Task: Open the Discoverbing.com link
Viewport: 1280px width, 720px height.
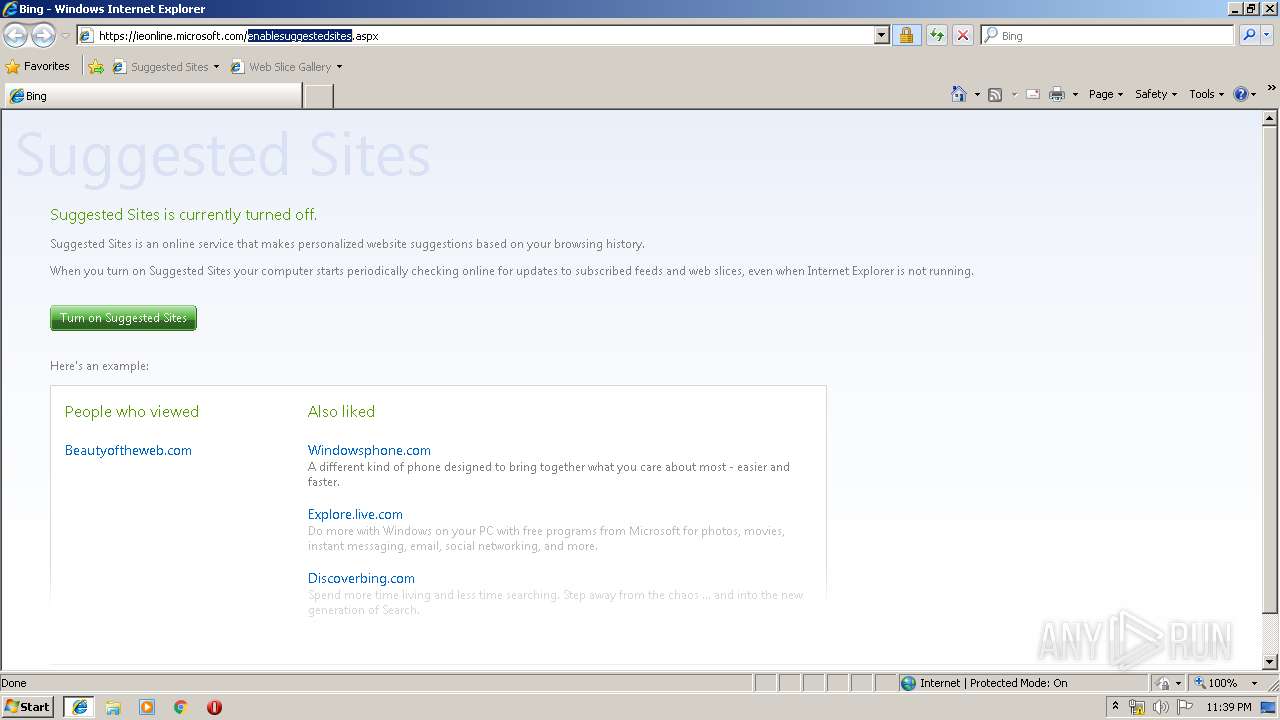Action: [361, 578]
